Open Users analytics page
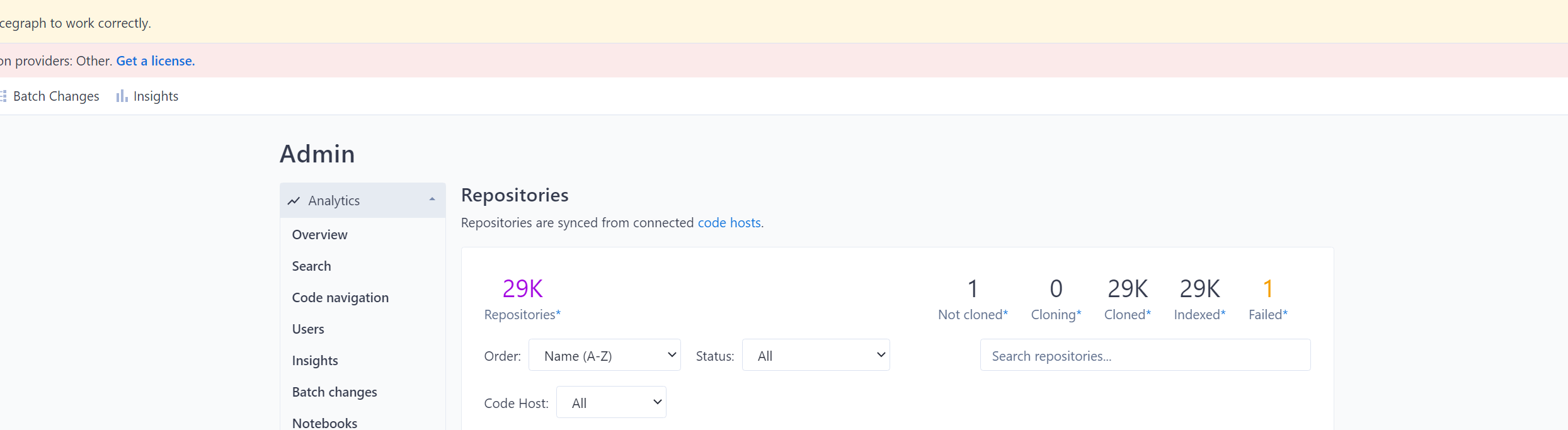Image resolution: width=1568 pixels, height=430 pixels. 308,329
